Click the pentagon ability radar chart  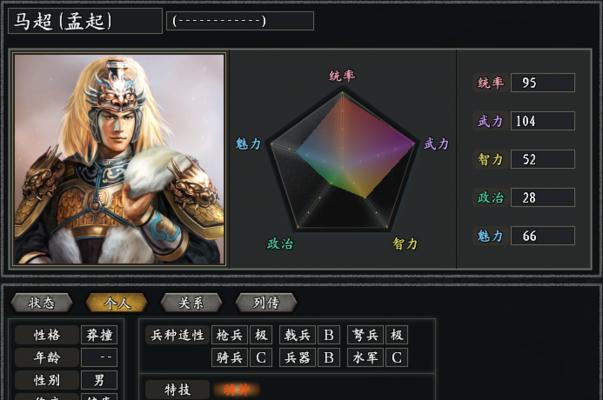click(342, 162)
